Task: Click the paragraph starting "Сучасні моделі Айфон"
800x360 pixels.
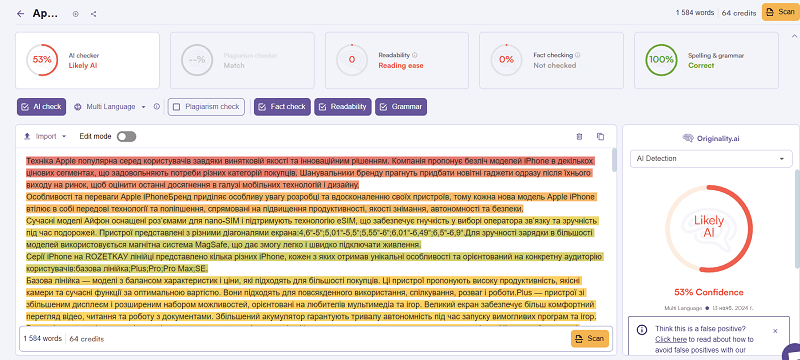Action: (312, 233)
